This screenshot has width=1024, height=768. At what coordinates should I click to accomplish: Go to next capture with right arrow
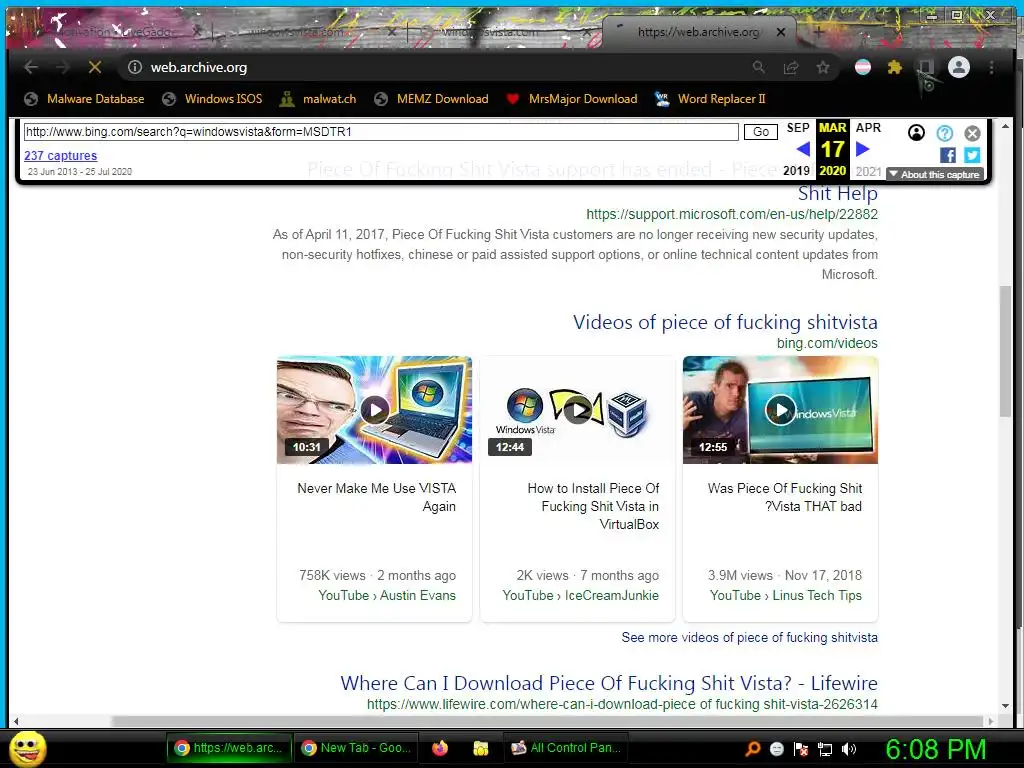tap(863, 149)
